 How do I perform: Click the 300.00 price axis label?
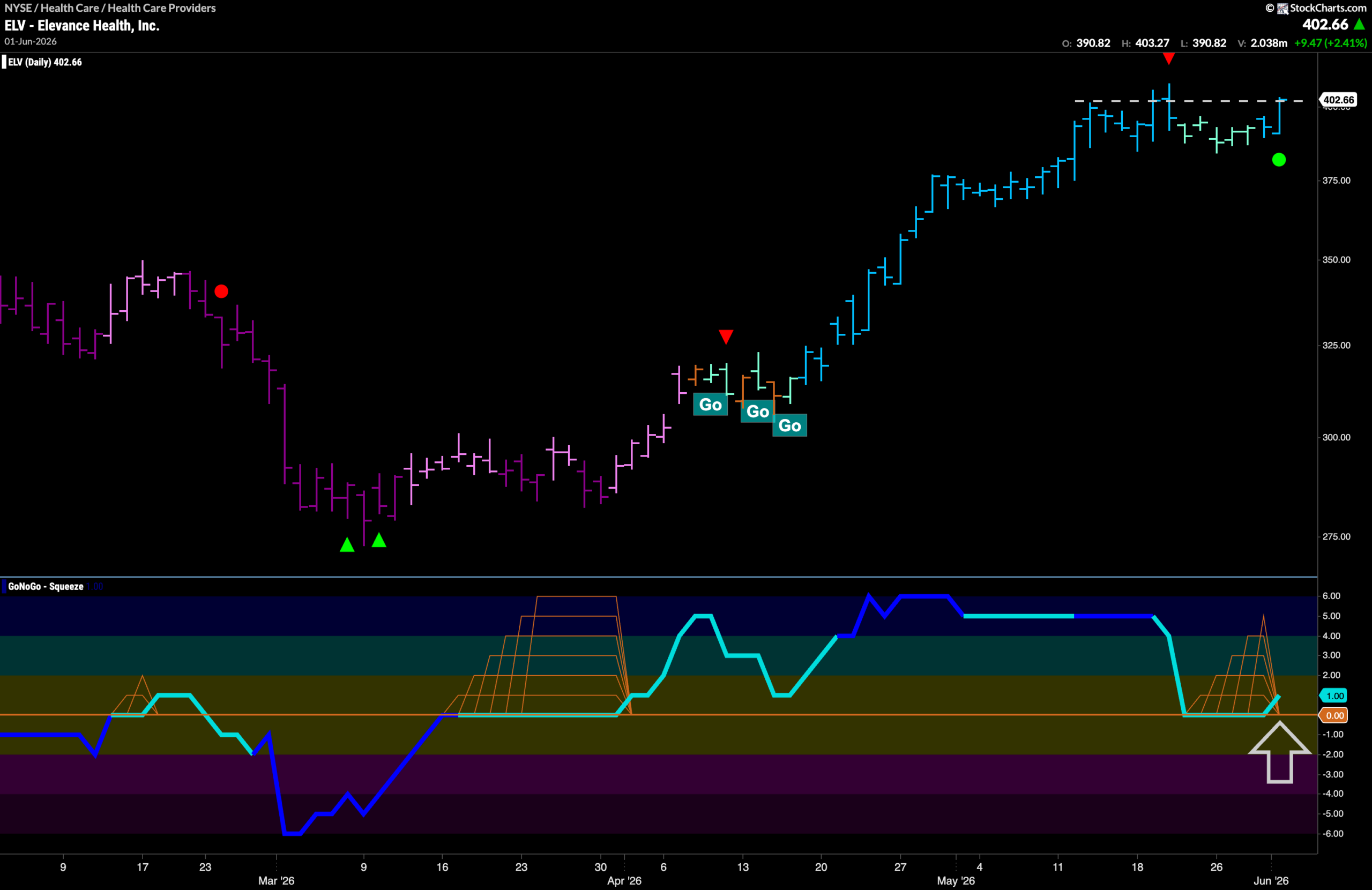(x=1336, y=437)
